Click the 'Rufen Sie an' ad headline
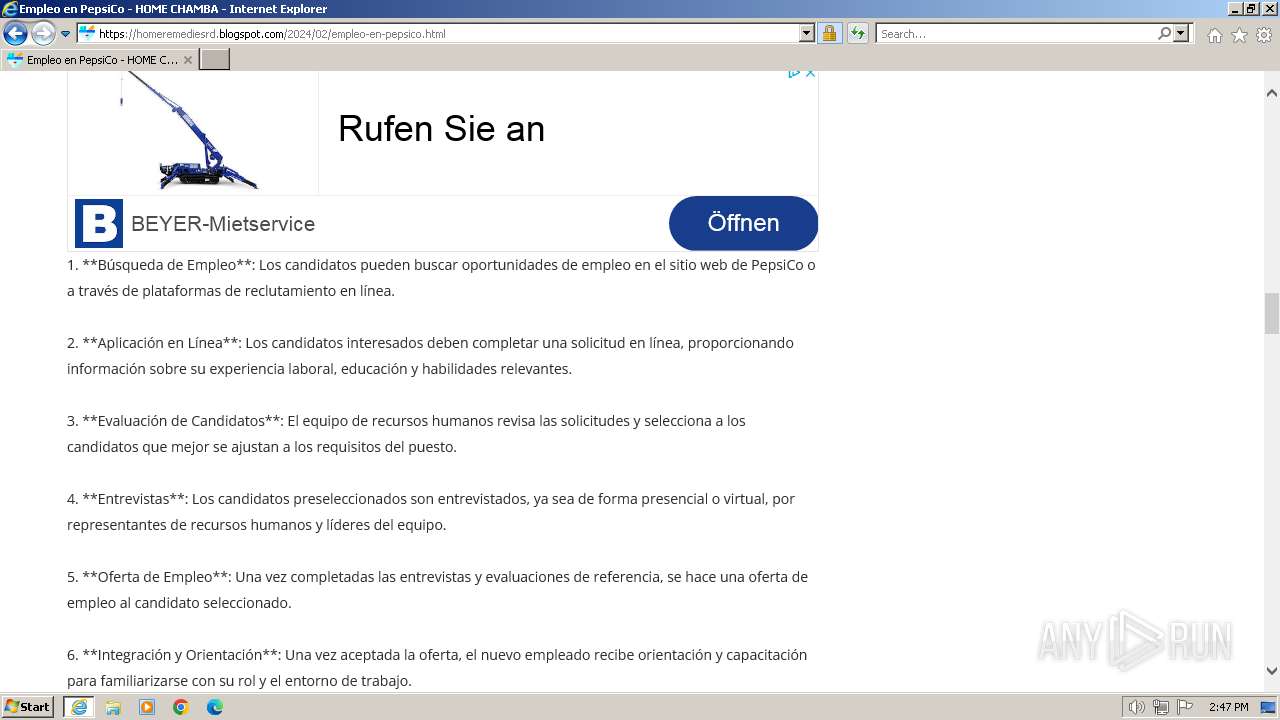This screenshot has width=1280, height=720. [x=441, y=129]
